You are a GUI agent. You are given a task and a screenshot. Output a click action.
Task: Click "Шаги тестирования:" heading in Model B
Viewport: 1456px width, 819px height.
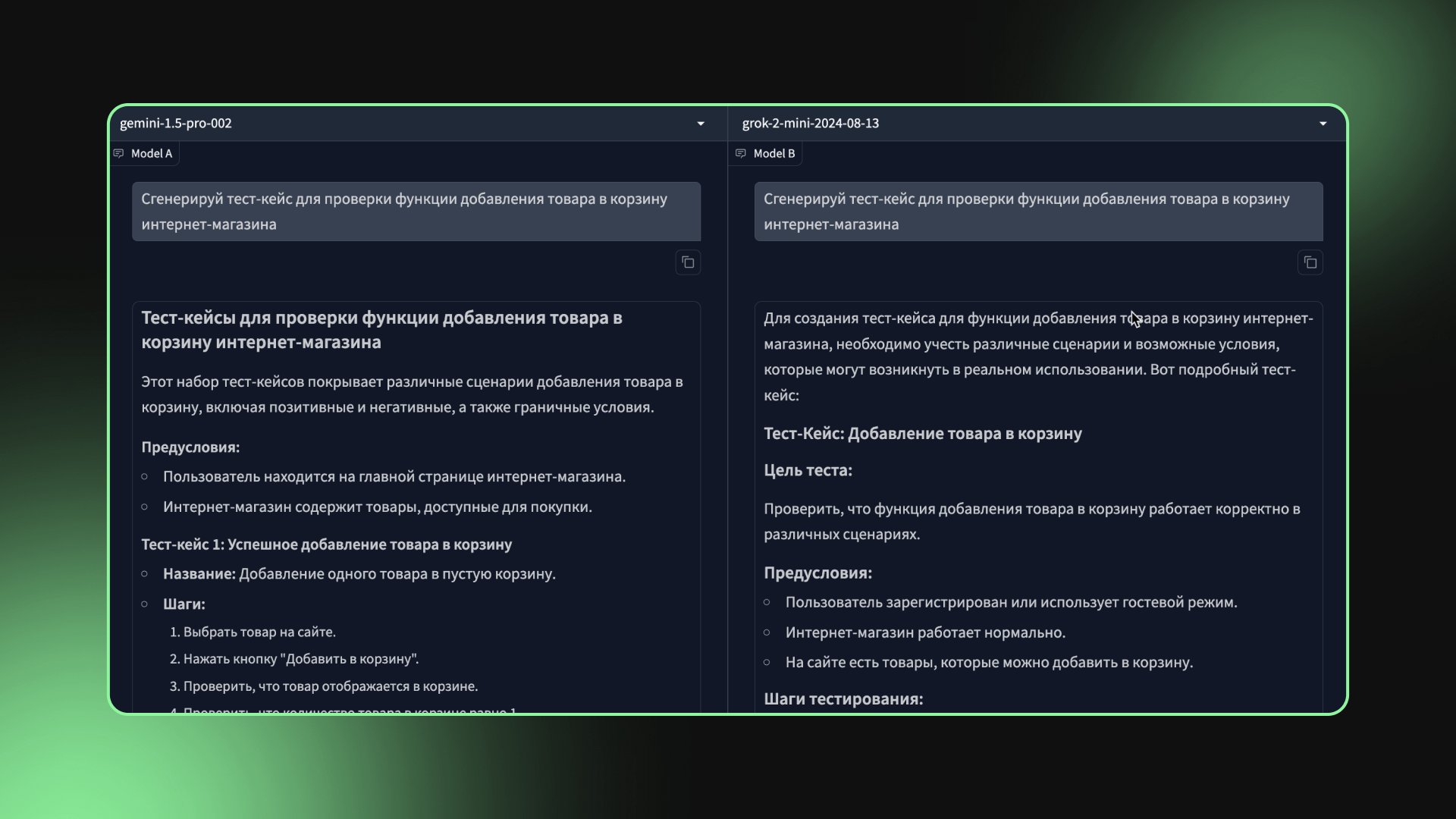(843, 698)
